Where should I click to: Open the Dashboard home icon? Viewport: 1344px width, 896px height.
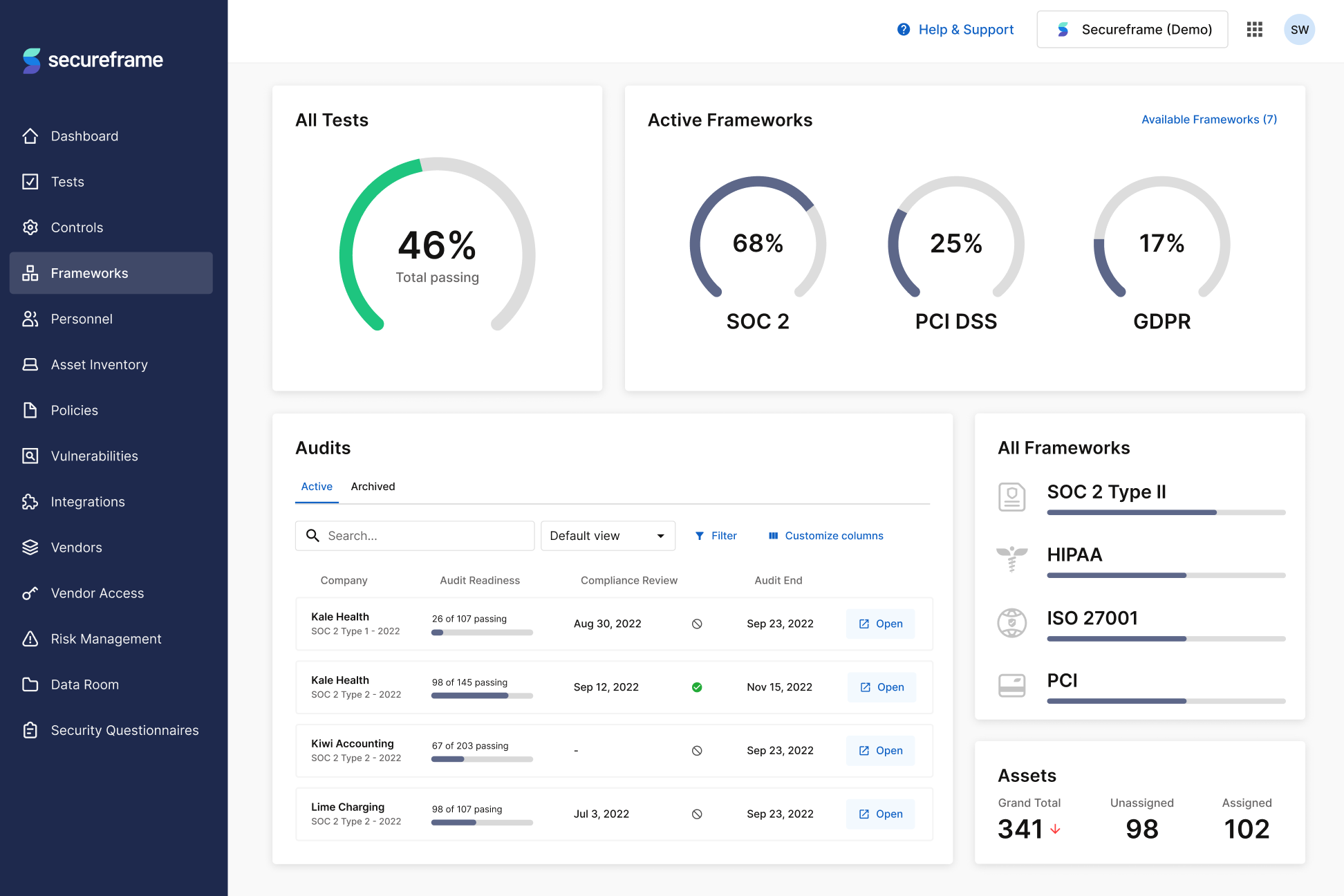pyautogui.click(x=30, y=136)
